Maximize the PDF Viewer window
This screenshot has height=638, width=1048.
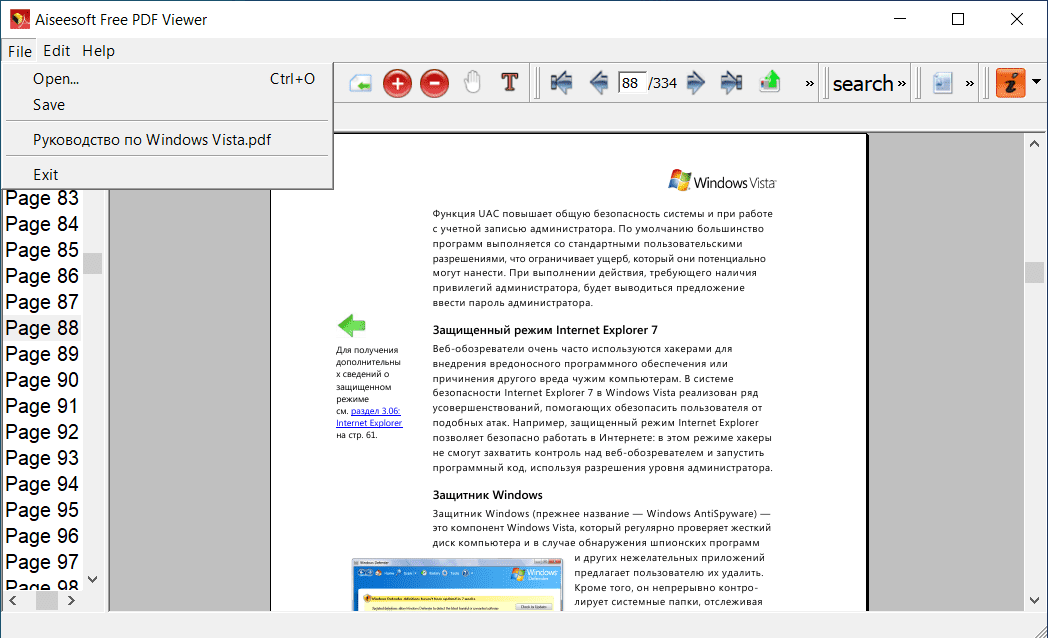click(958, 19)
